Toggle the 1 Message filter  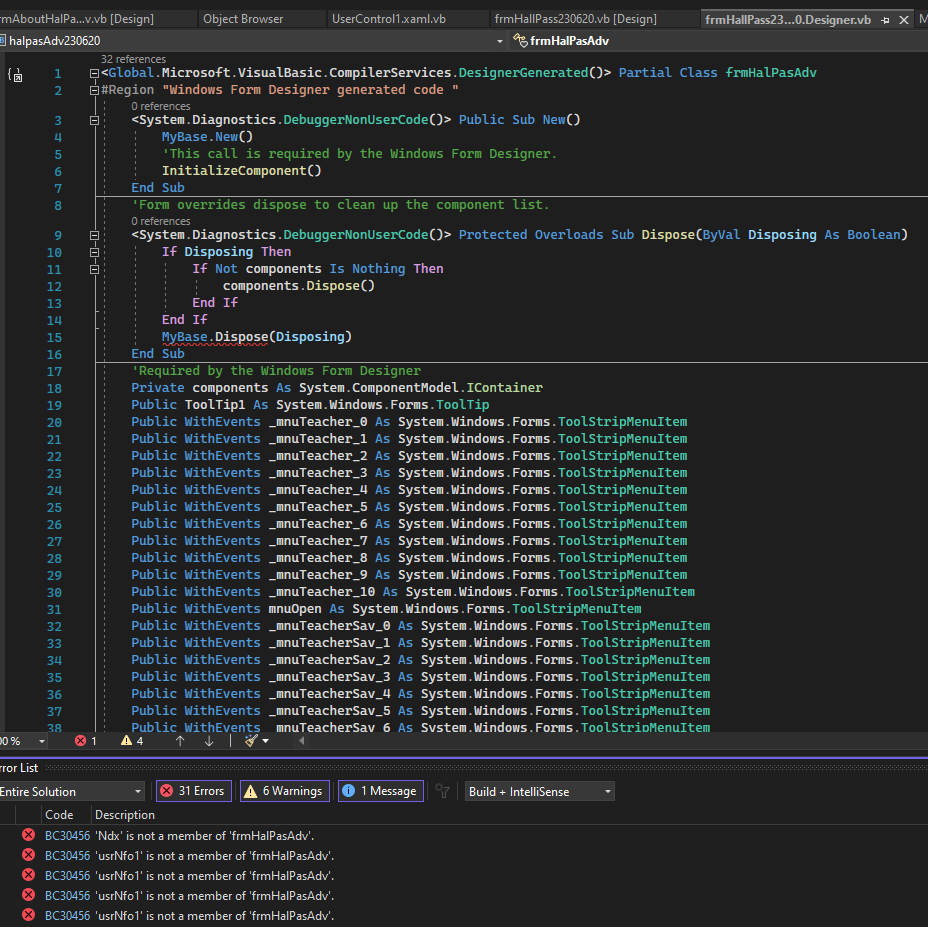pyautogui.click(x=381, y=791)
